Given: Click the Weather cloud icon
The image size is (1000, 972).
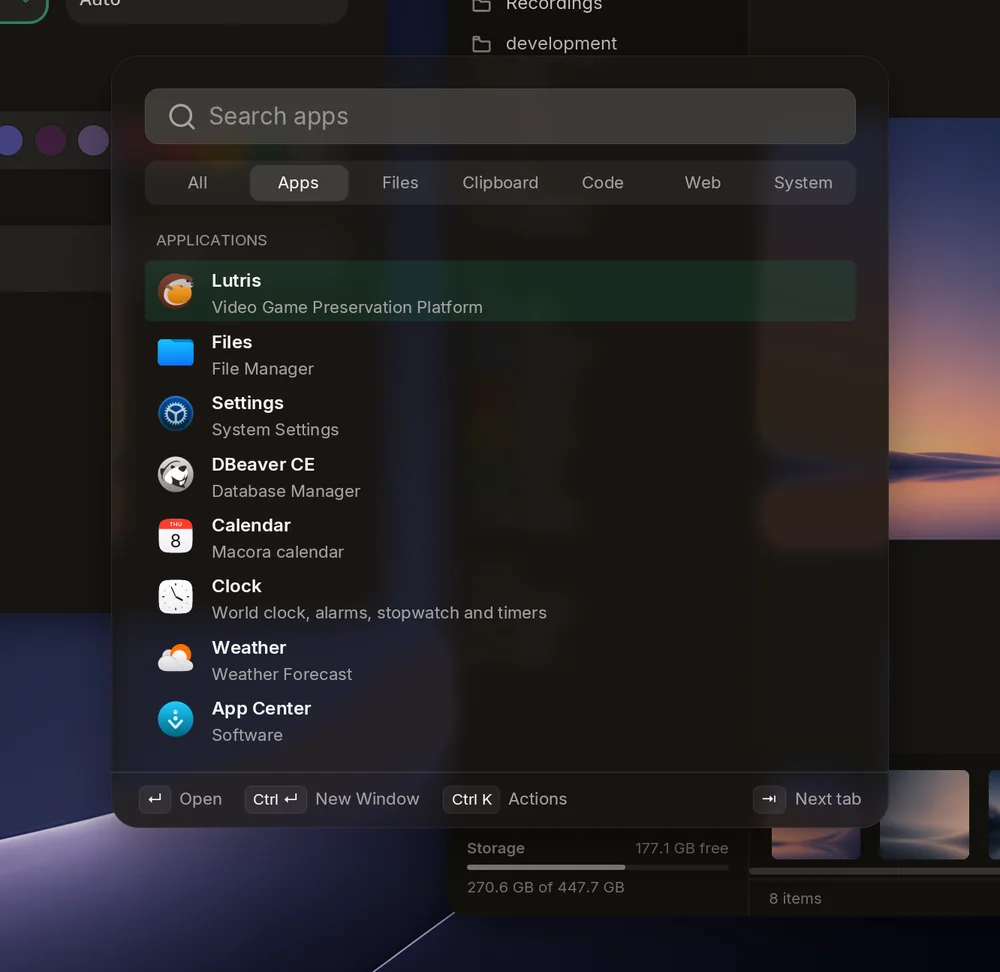Looking at the screenshot, I should (175, 658).
